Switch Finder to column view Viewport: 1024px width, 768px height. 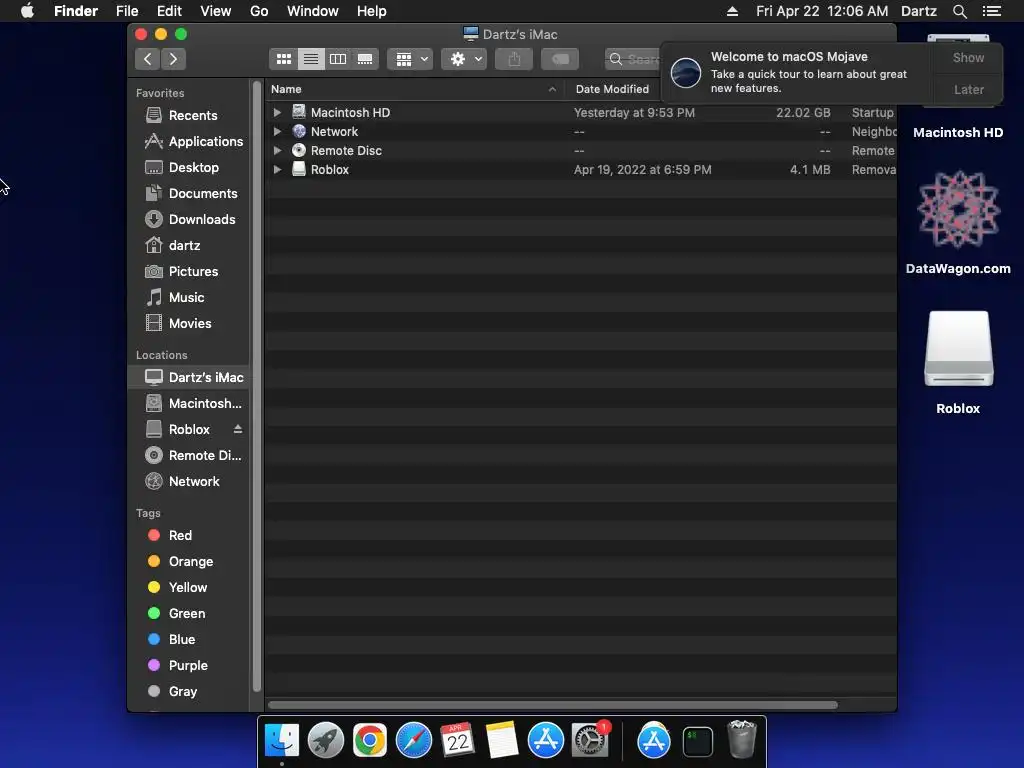point(338,59)
